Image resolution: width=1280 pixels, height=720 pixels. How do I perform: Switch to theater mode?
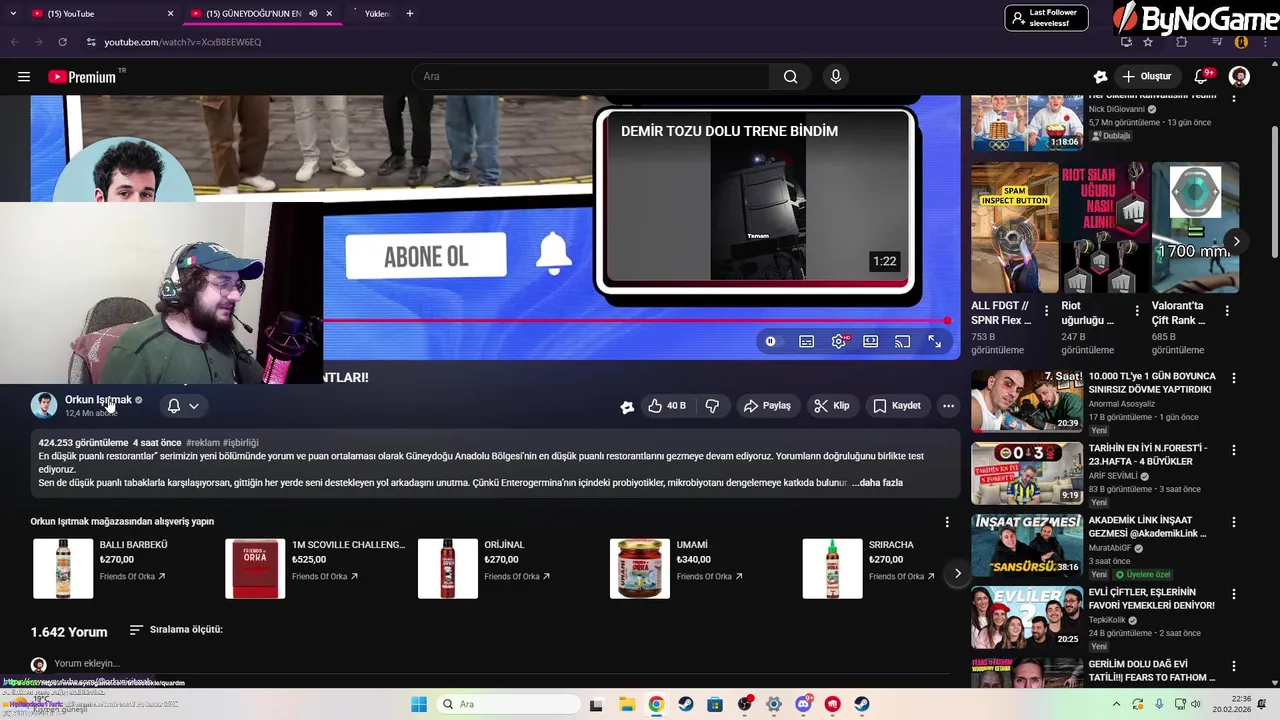871,342
